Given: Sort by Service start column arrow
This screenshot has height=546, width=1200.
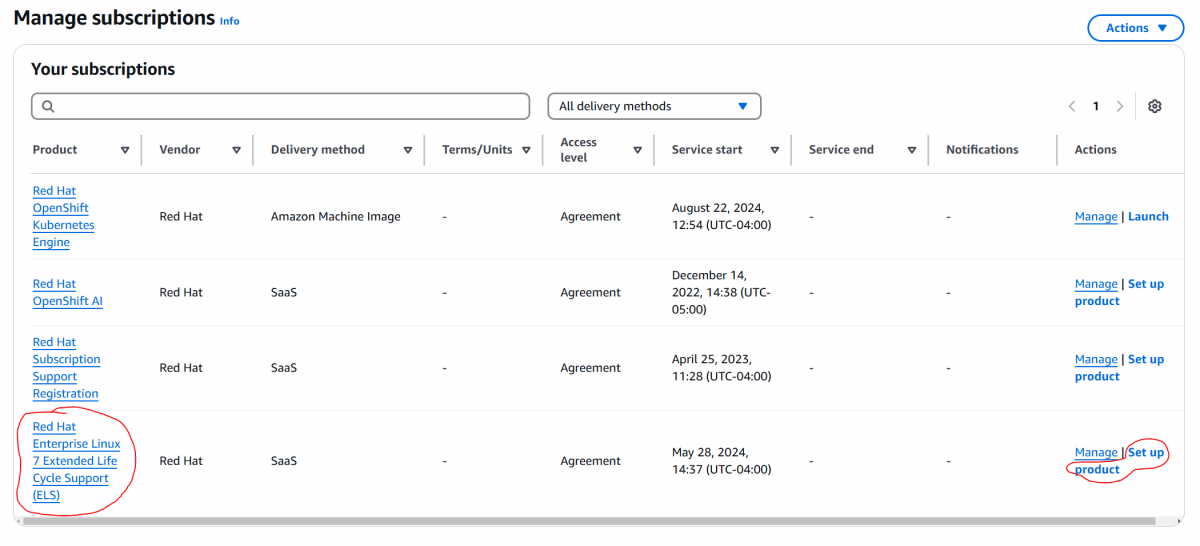Looking at the screenshot, I should click(x=775, y=150).
